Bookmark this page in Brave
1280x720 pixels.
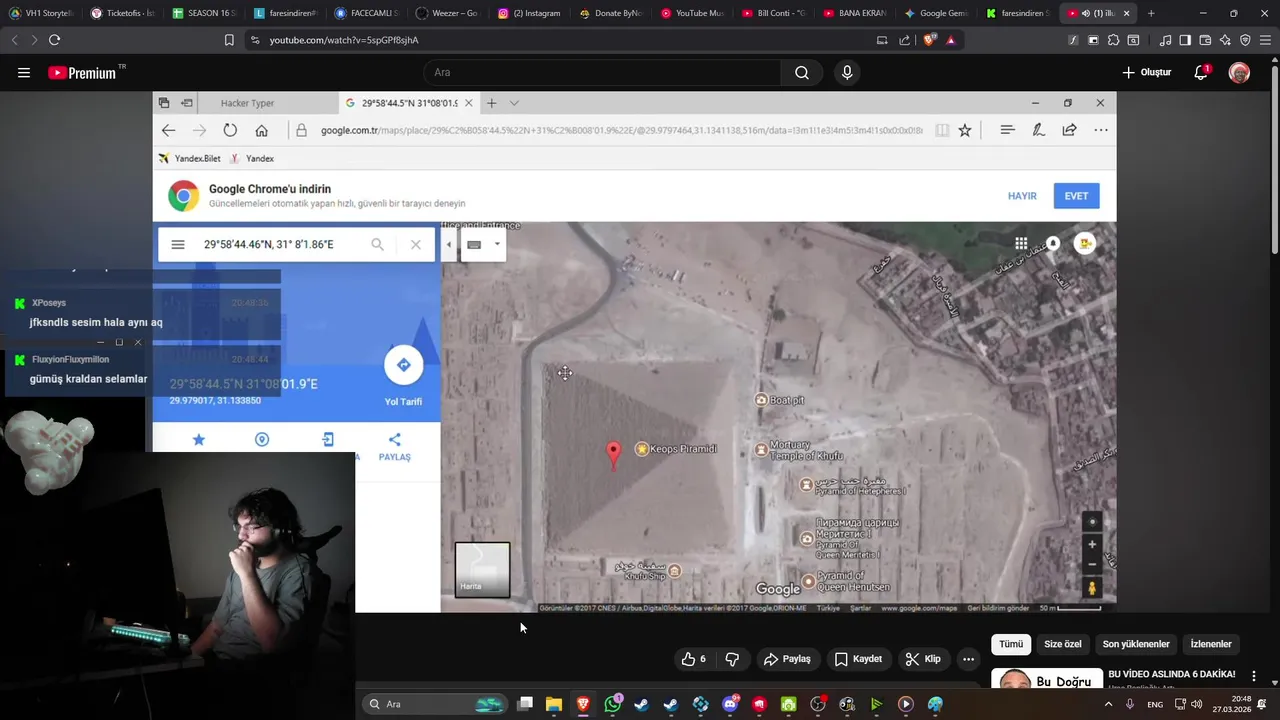(x=229, y=40)
